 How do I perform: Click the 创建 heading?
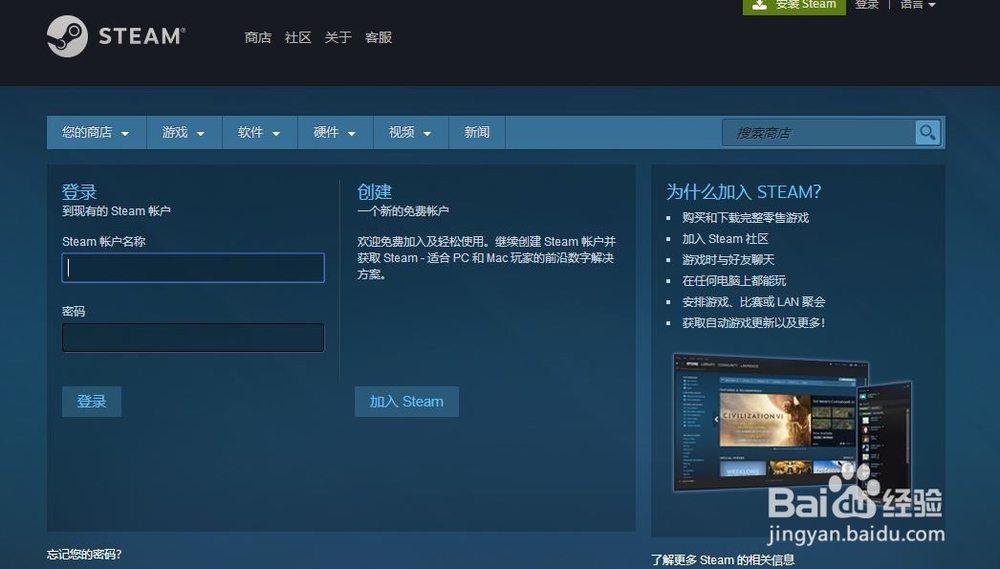374,191
